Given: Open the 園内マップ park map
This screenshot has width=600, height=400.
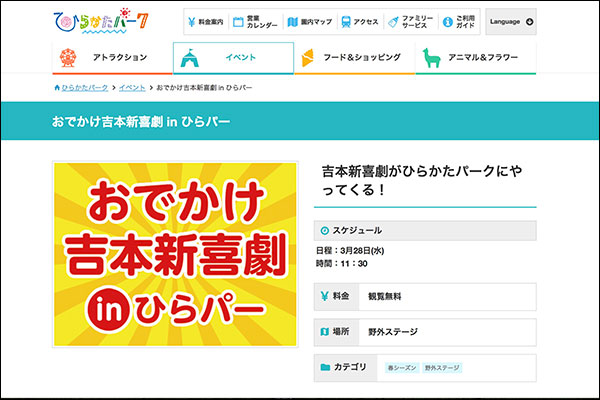Looking at the screenshot, I should point(306,21).
